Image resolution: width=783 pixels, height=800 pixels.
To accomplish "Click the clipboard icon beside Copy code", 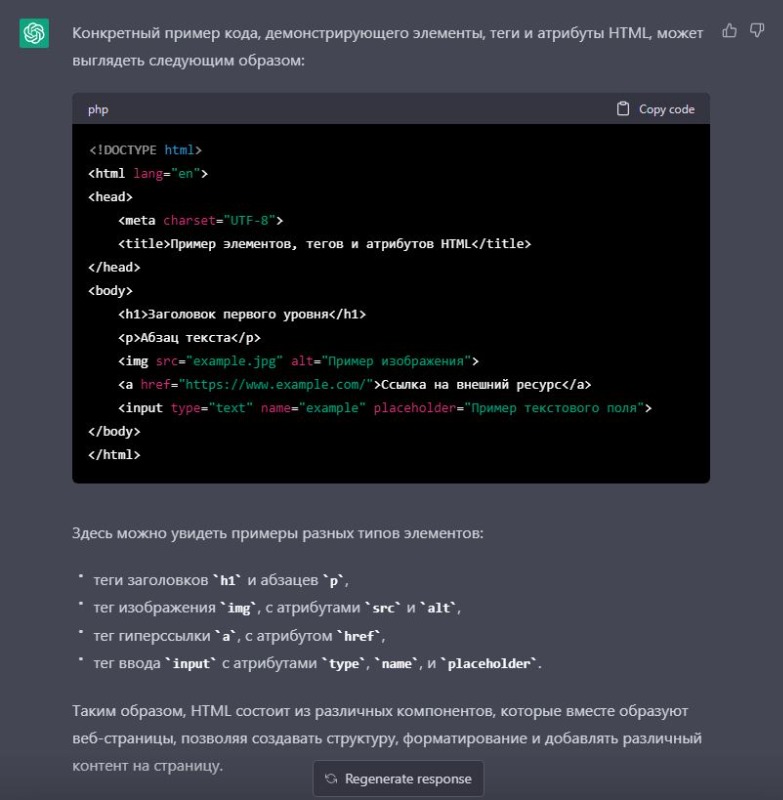I will pyautogui.click(x=623, y=109).
